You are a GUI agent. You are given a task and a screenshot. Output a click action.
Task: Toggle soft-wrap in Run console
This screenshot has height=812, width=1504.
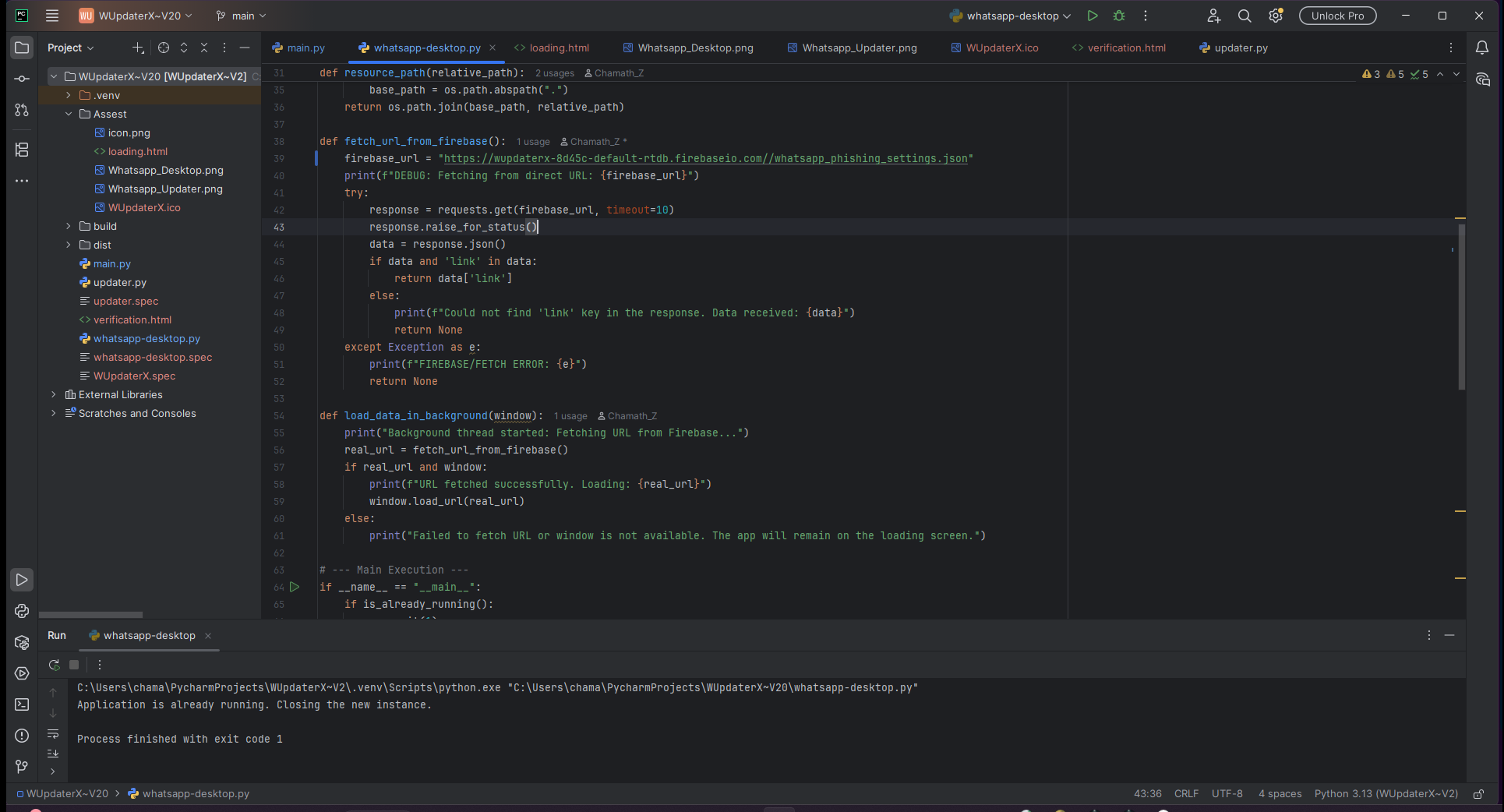(53, 734)
